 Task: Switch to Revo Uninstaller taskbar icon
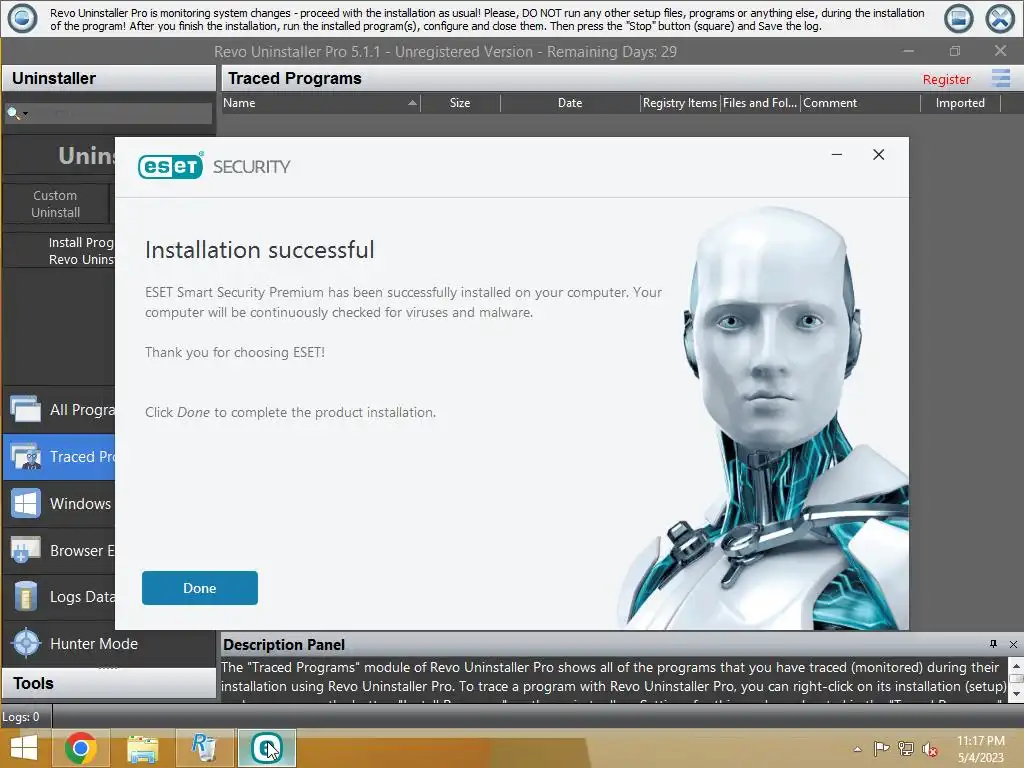[204, 748]
